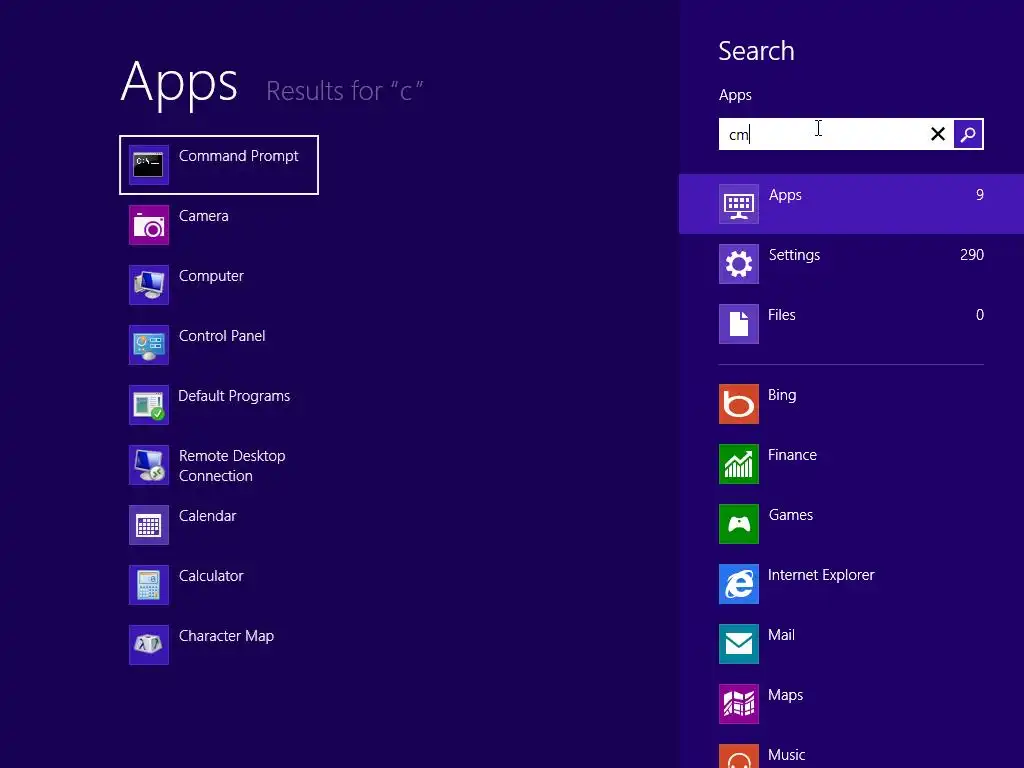Choose Games label in search list

pyautogui.click(x=791, y=515)
